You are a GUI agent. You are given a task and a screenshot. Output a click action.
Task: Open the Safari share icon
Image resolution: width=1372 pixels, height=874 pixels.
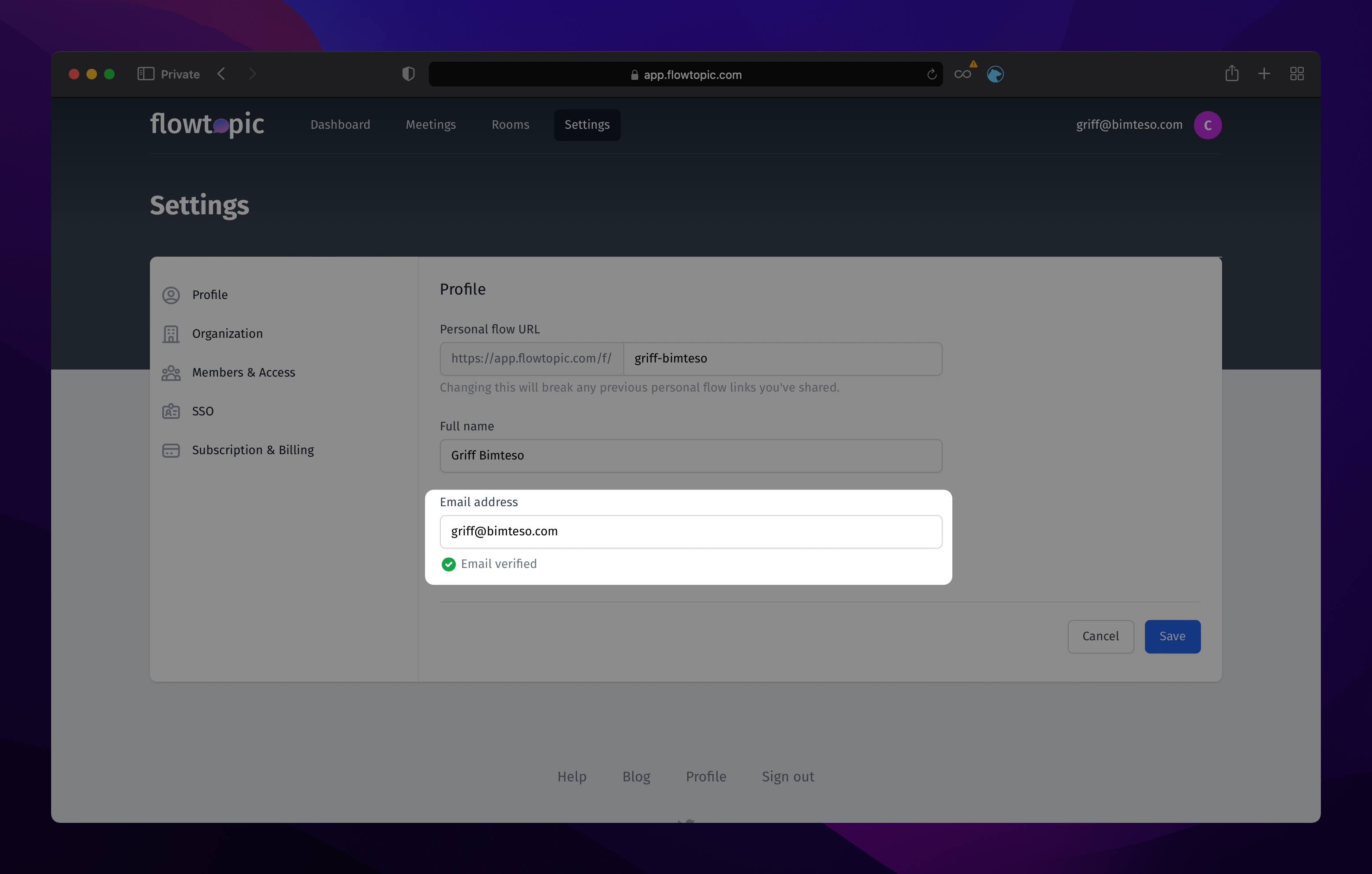1232,73
